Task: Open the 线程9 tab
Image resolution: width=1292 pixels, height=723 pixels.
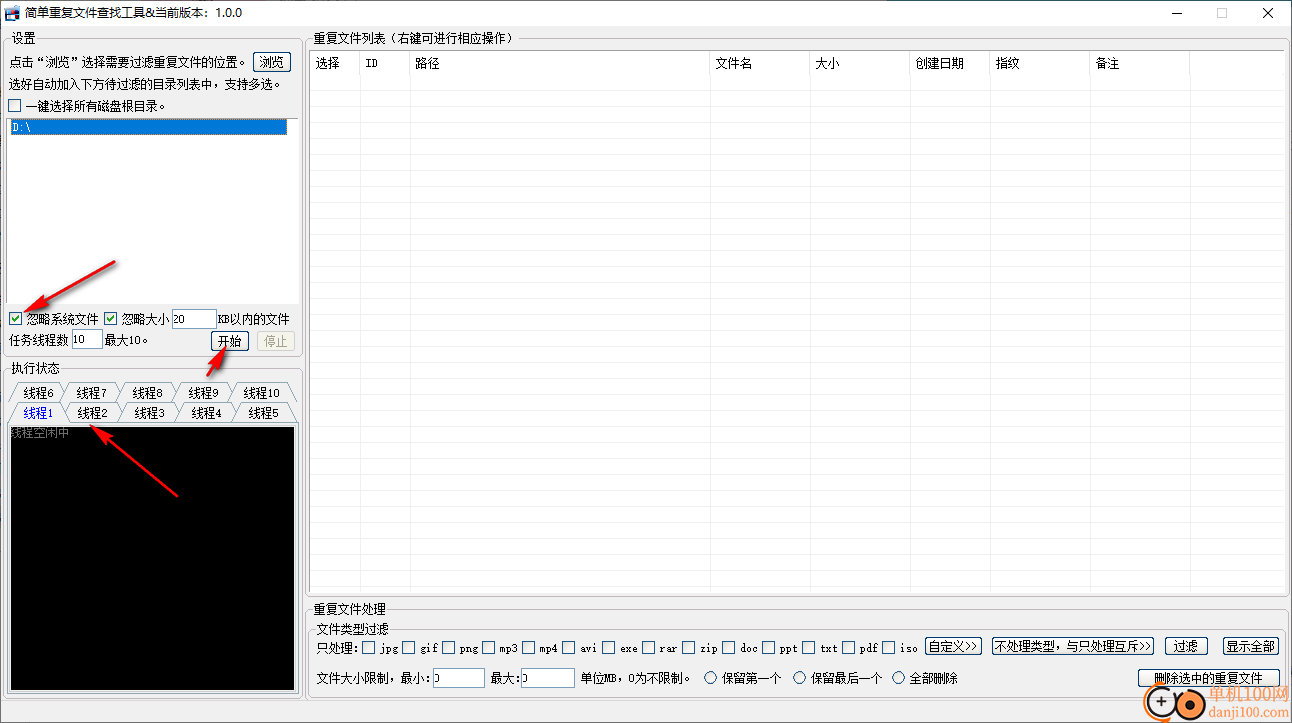Action: pos(202,393)
